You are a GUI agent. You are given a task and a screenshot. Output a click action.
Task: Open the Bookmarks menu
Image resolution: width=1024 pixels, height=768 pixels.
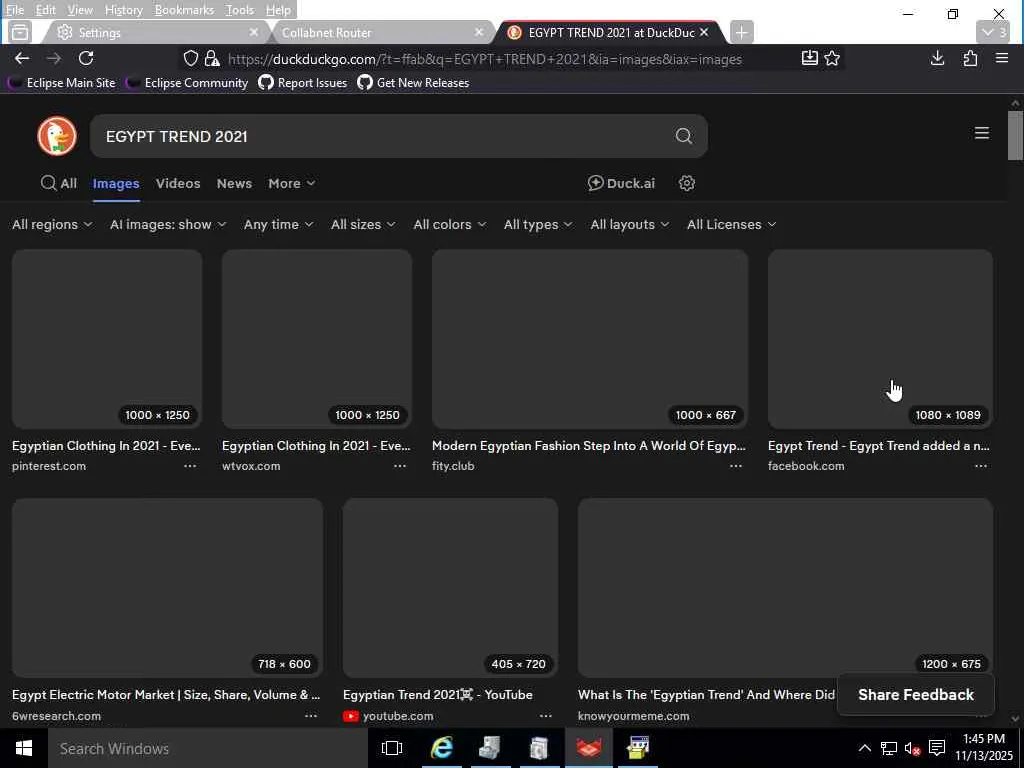[184, 10]
